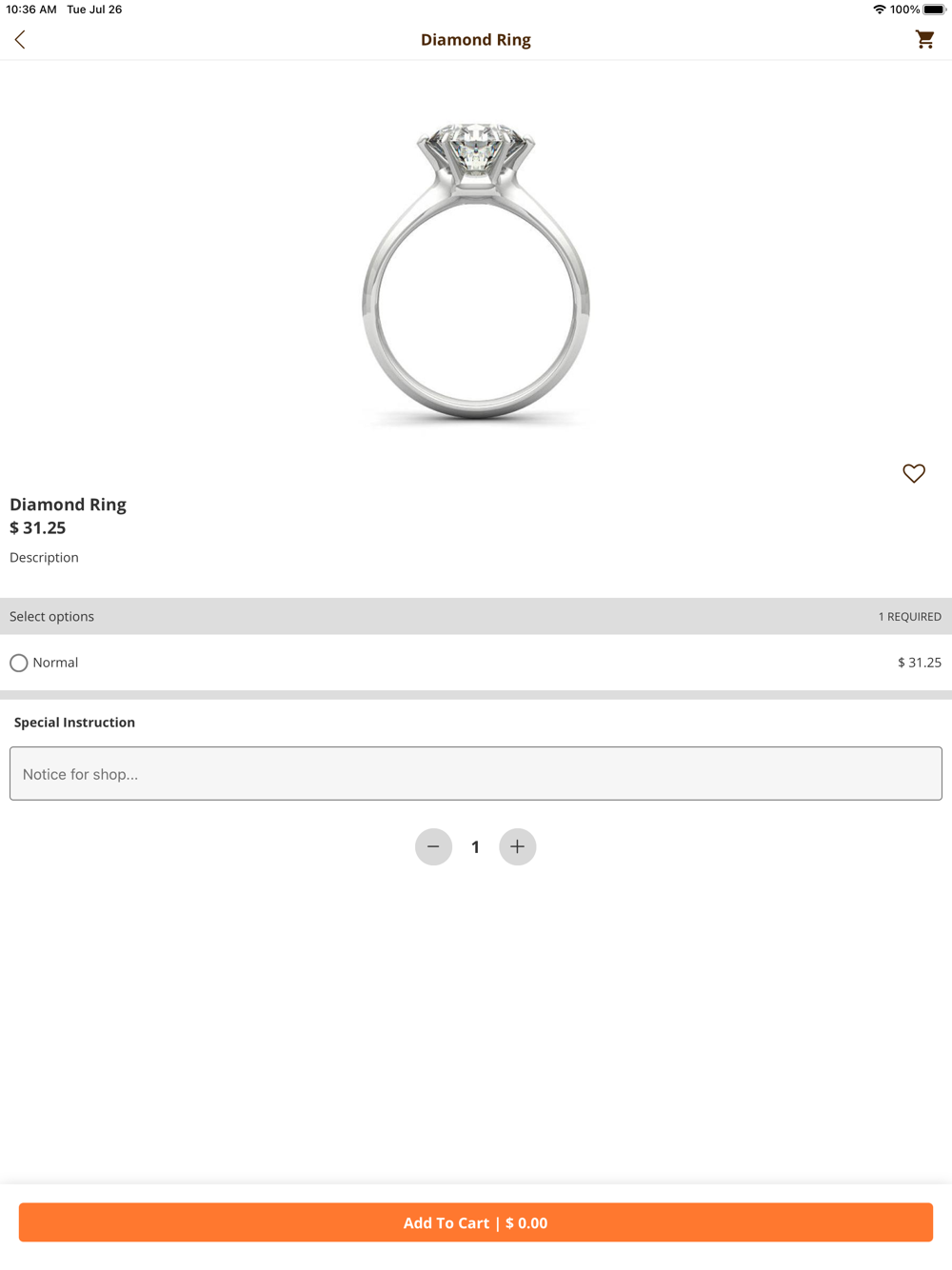Tap the 1 REQUIRED label
Viewport: 952px width, 1270px height.
pos(910,617)
